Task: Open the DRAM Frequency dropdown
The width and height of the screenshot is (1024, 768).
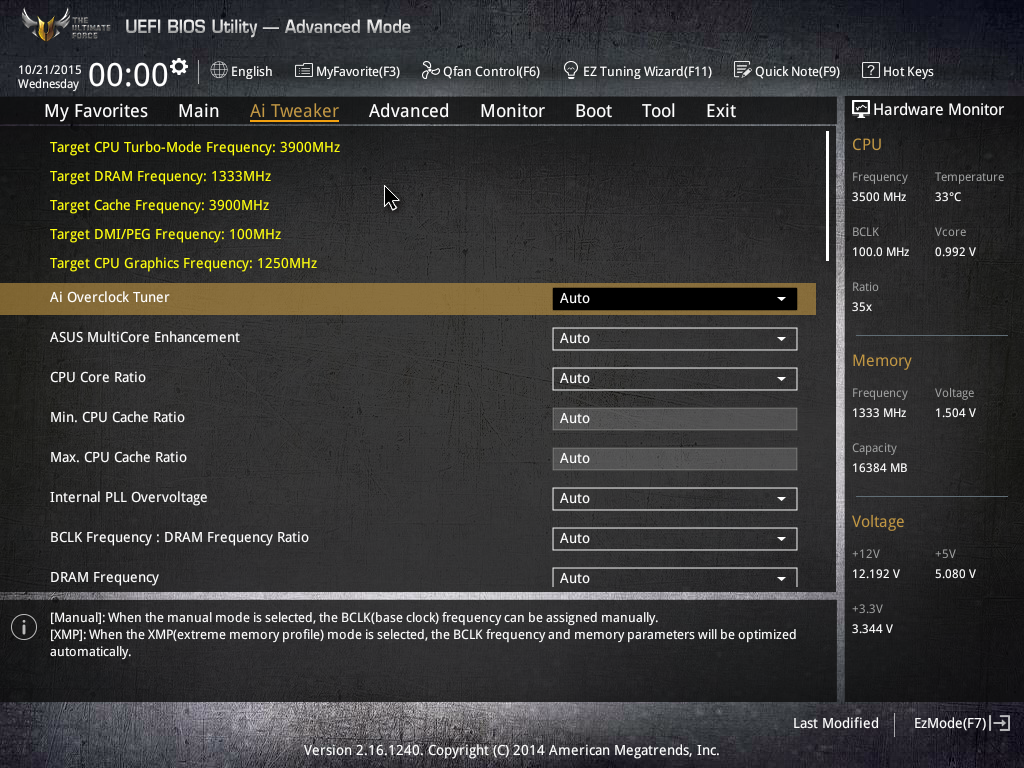Action: click(675, 577)
